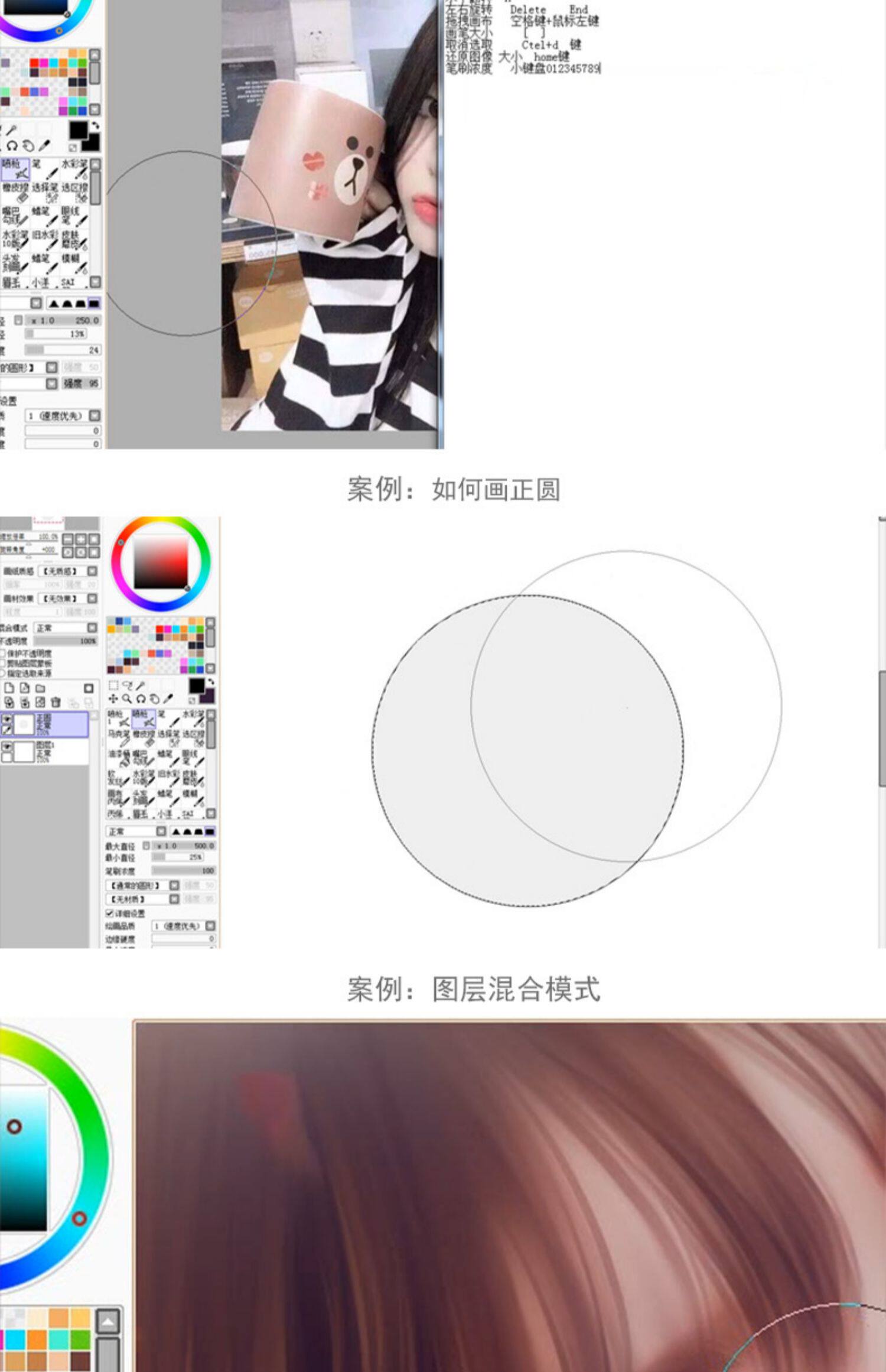
Task: Click the black foreground color swatch, two-circles window
Action: click(197, 686)
